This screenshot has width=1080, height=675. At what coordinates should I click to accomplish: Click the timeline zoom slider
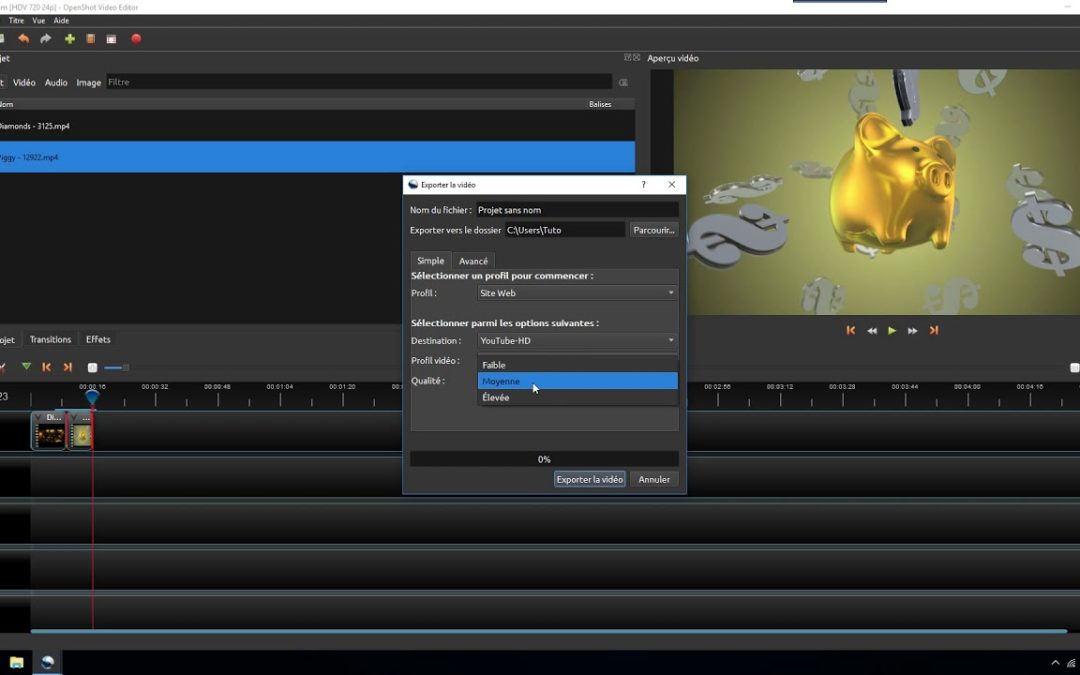pyautogui.click(x=116, y=368)
